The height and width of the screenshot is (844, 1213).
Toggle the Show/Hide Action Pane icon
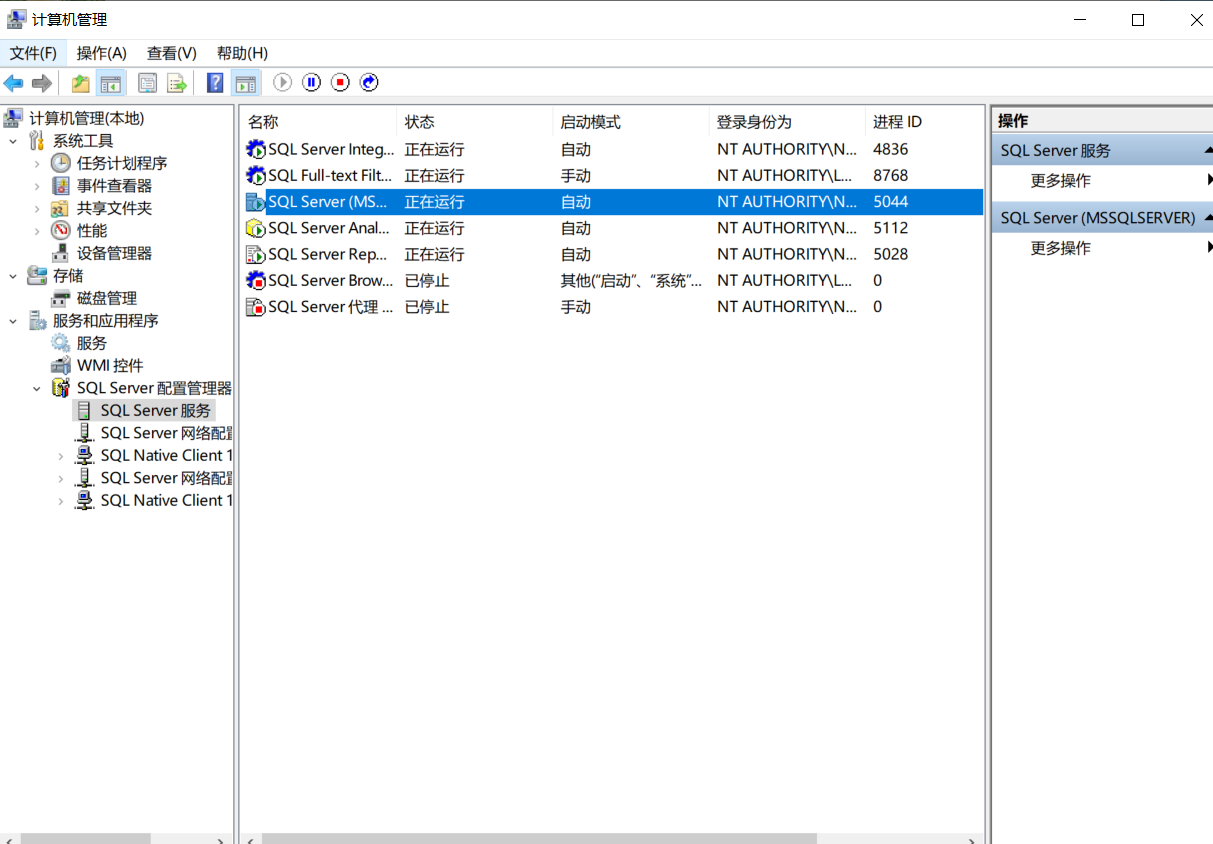(245, 83)
